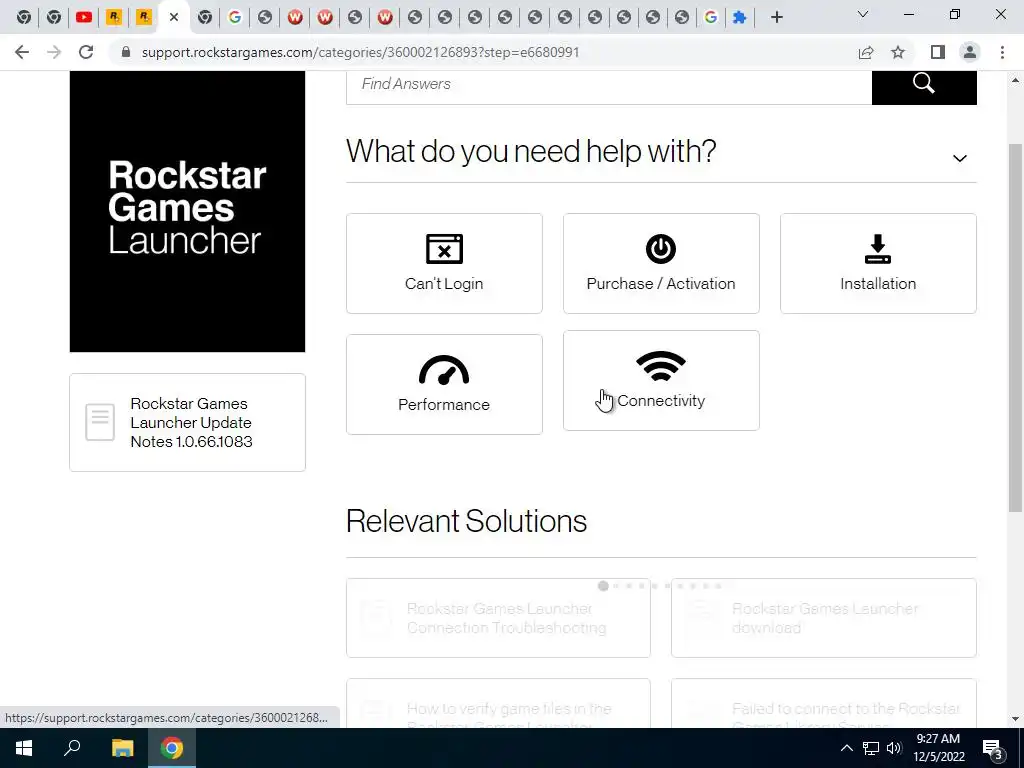
Task: Open the Chrome profile menu
Action: click(x=970, y=52)
